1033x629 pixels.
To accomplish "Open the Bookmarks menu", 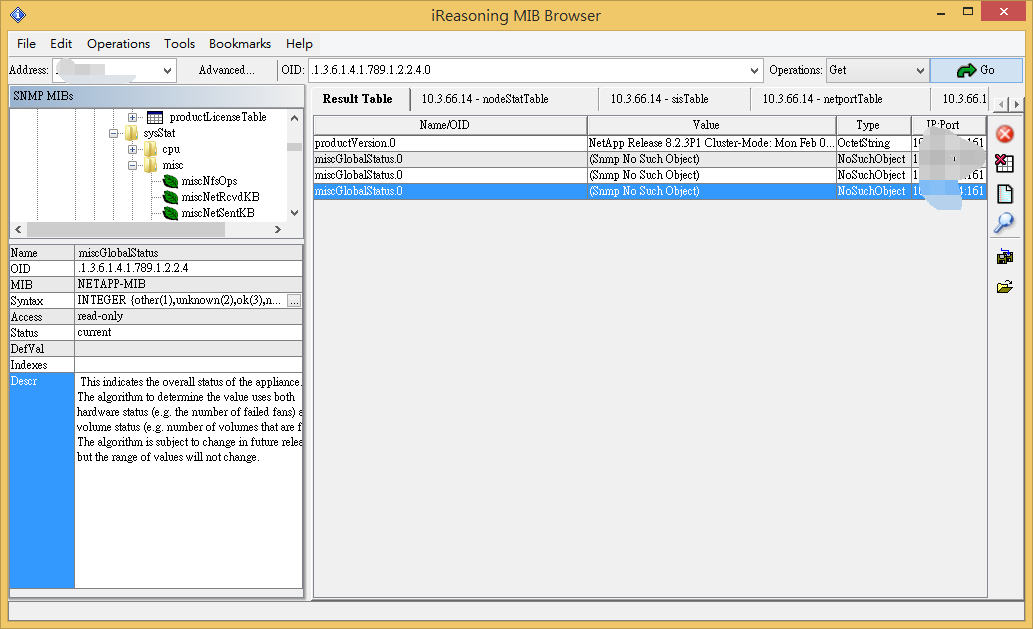I will tap(239, 44).
